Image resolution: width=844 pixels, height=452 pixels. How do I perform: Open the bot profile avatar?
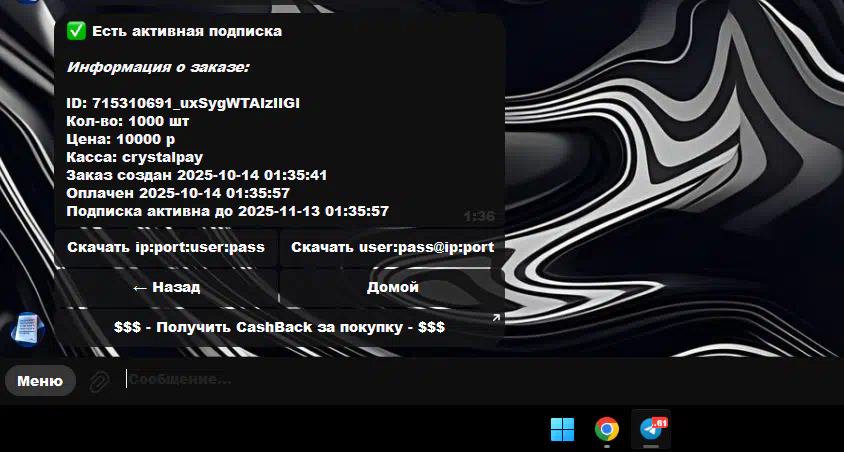tap(27, 329)
